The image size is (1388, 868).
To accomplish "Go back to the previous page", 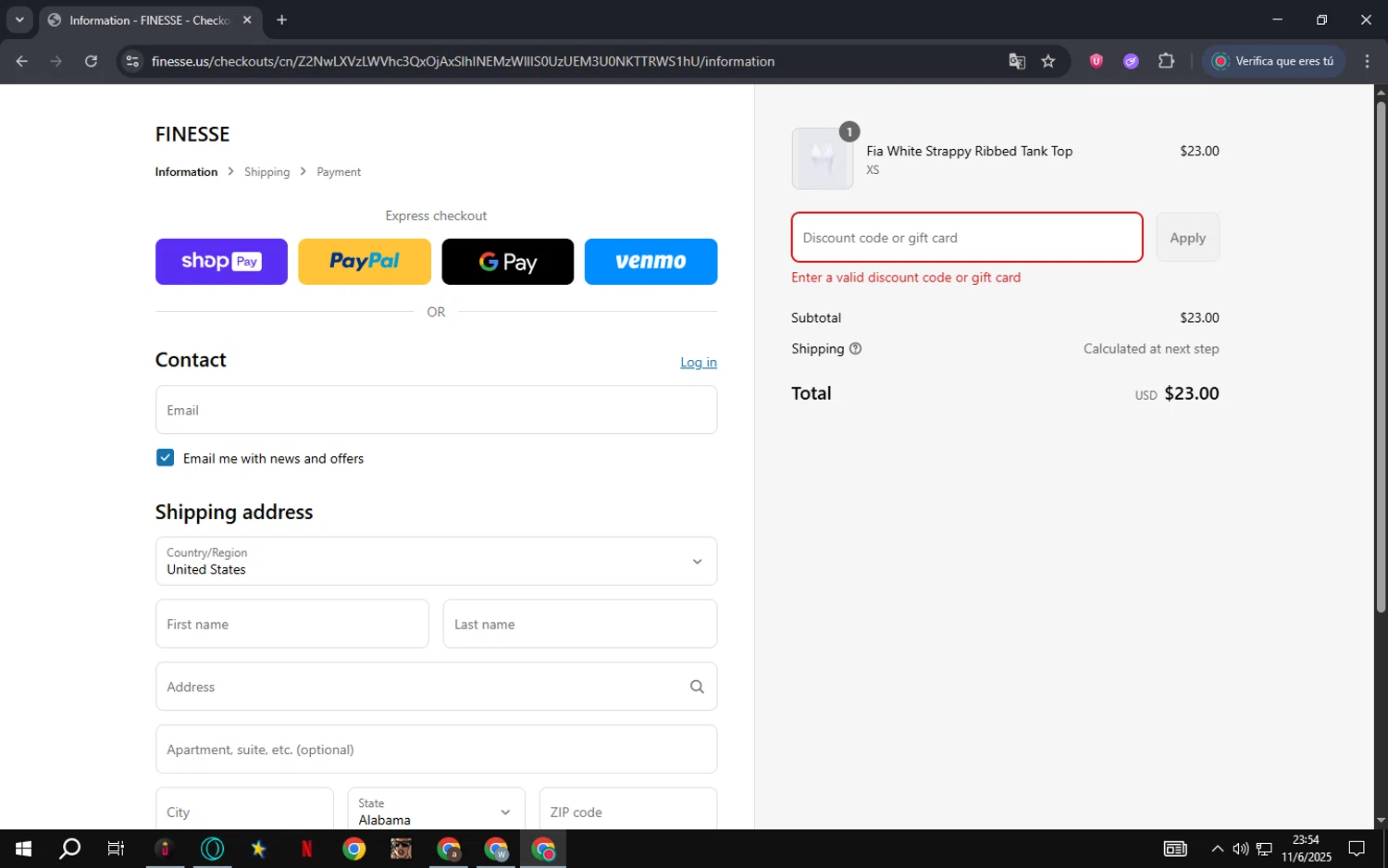I will [x=22, y=61].
